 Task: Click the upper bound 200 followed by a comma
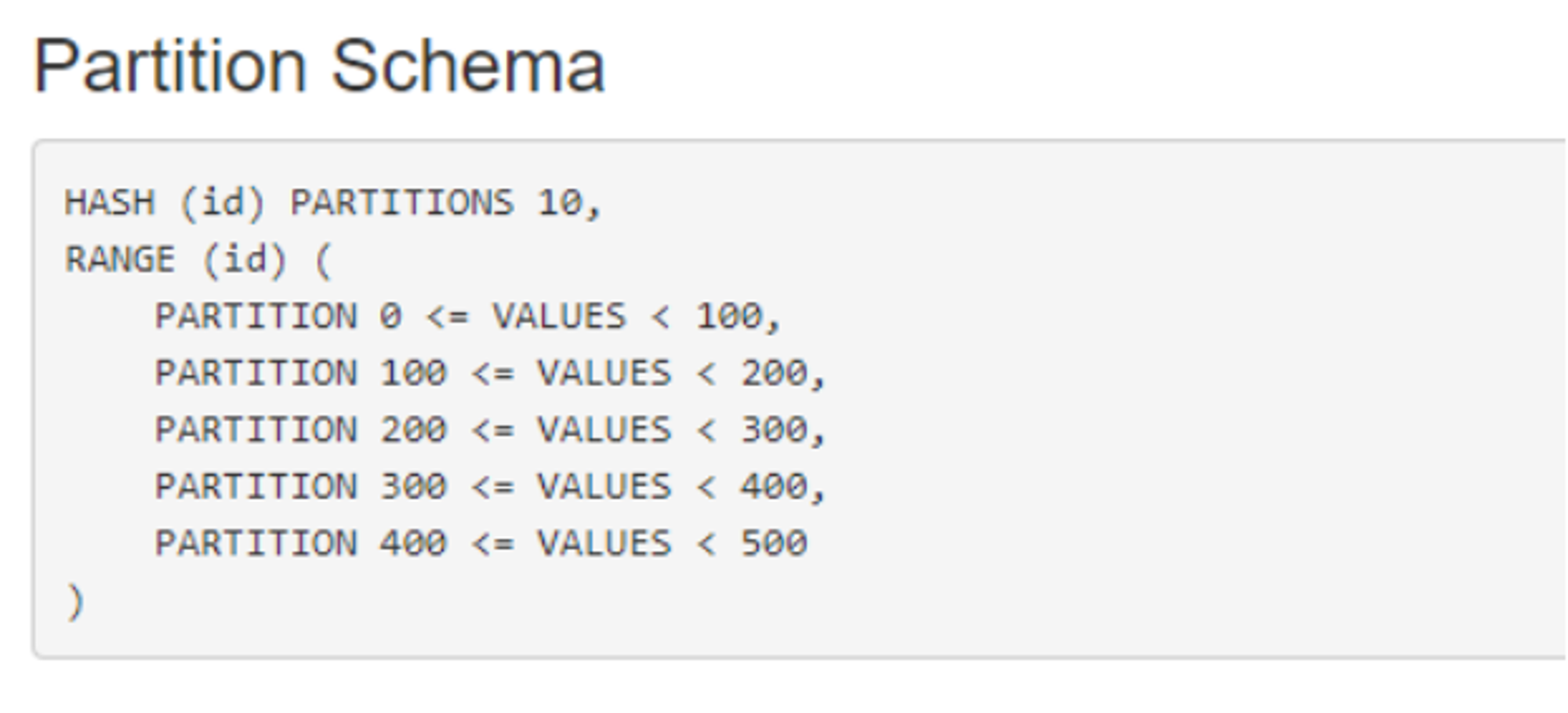coord(775,373)
